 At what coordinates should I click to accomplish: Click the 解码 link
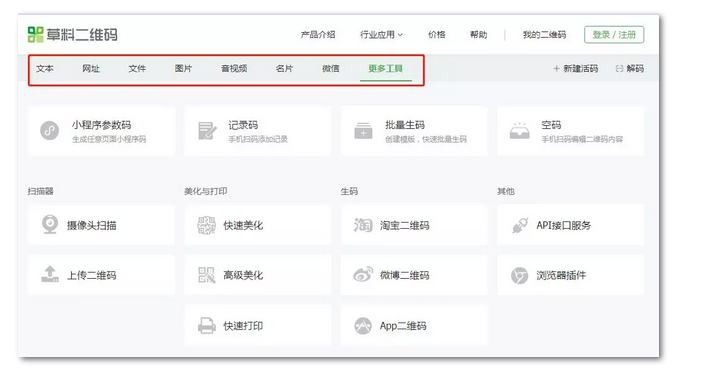click(x=635, y=68)
